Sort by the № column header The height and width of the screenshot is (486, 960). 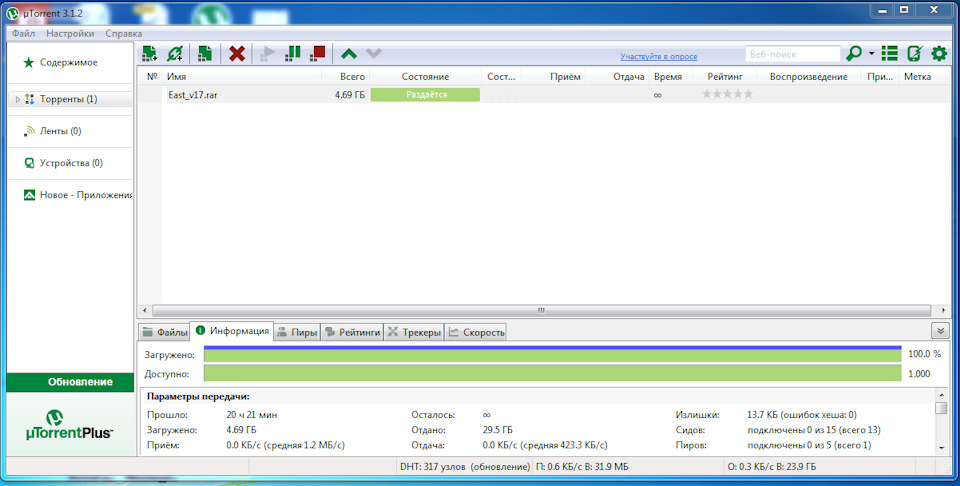[152, 77]
